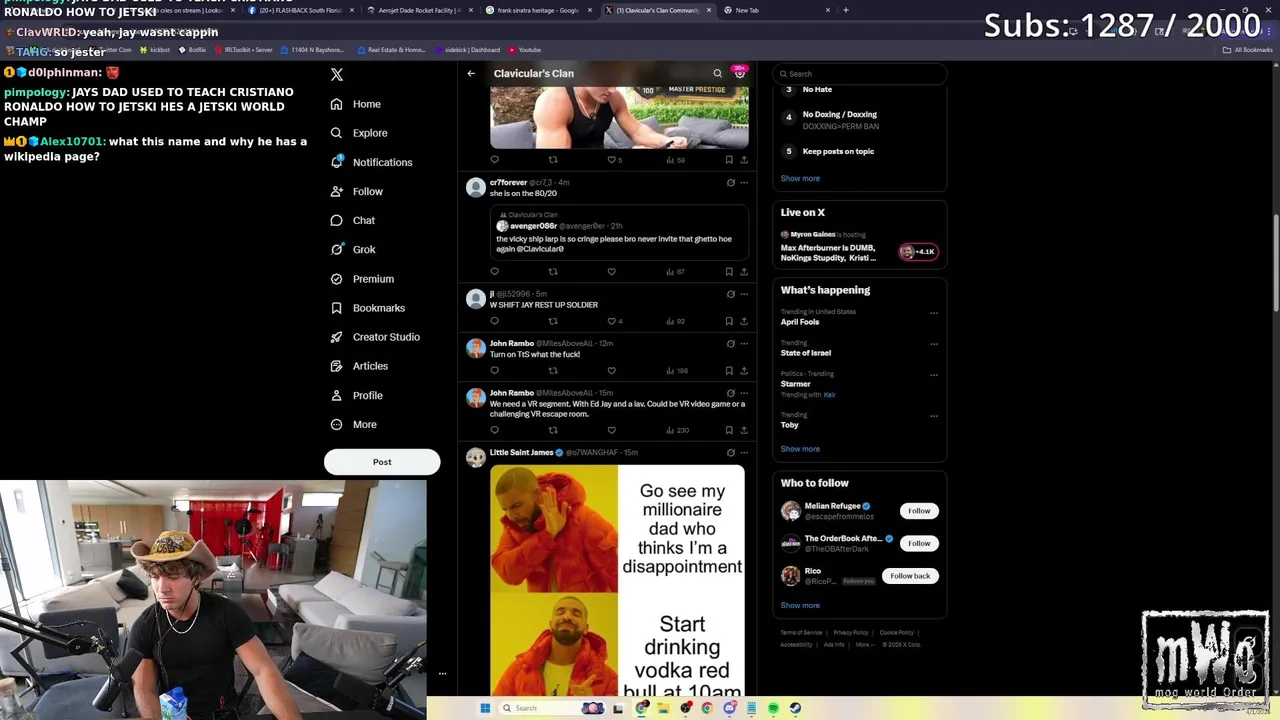This screenshot has width=1280, height=720.
Task: Open the 'Real Estate & Home' bookmark
Action: (x=390, y=49)
